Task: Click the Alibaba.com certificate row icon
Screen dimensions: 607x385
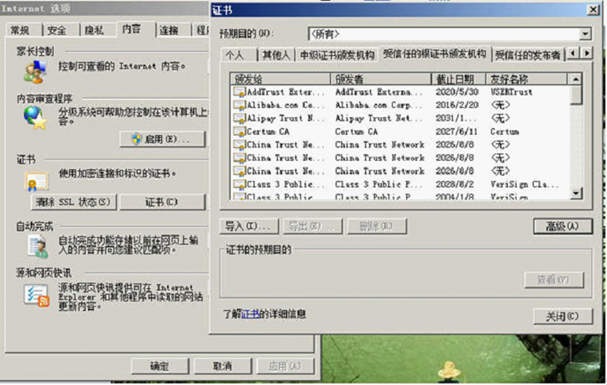Action: pyautogui.click(x=240, y=105)
